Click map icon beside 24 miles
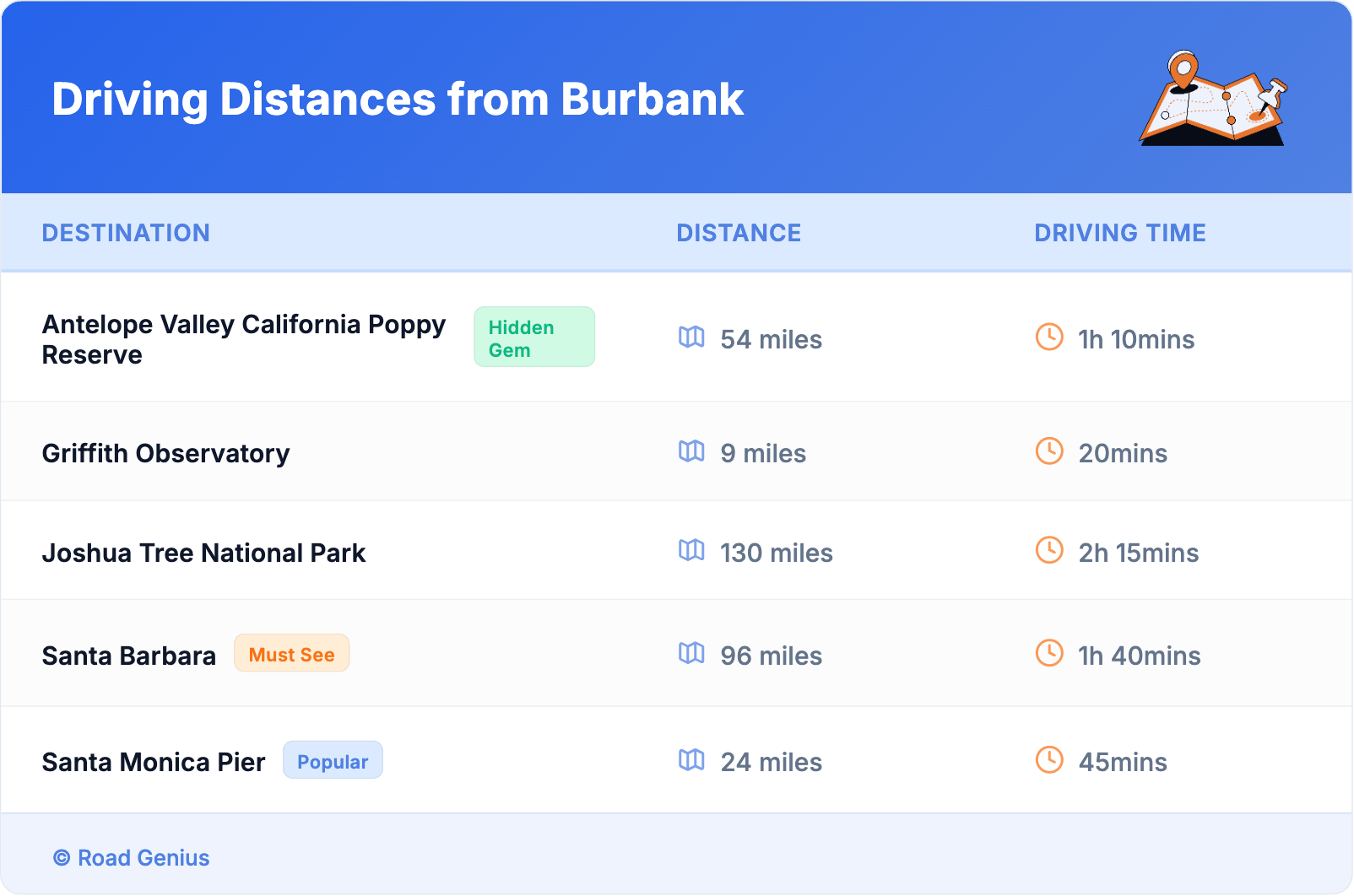 691,760
